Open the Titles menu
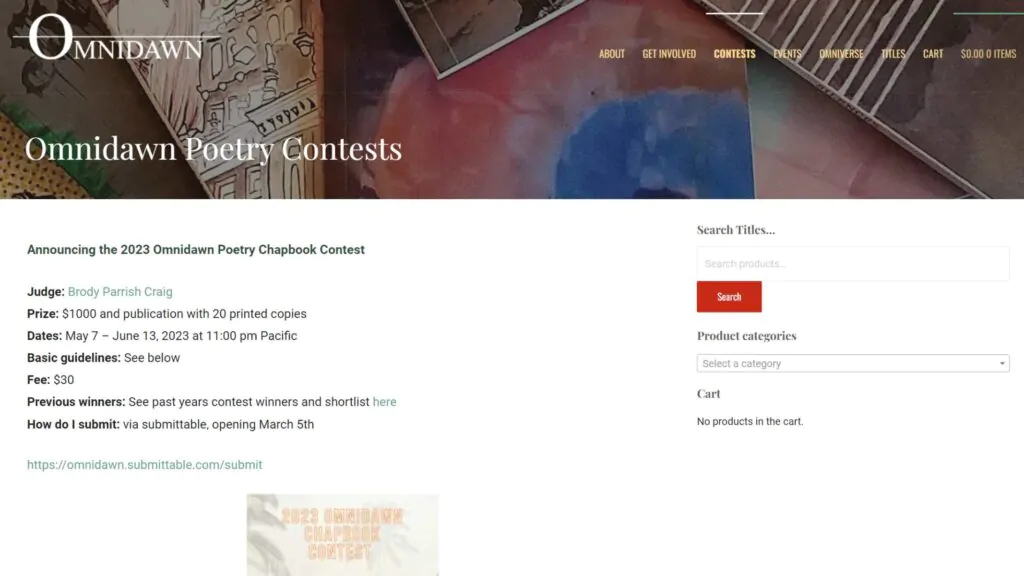1024x576 pixels. pyautogui.click(x=893, y=54)
